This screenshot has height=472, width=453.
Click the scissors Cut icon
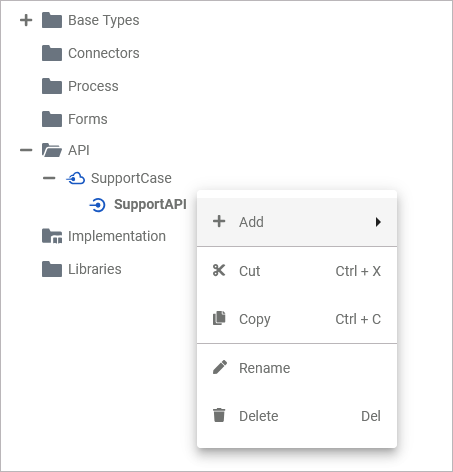pyautogui.click(x=219, y=270)
